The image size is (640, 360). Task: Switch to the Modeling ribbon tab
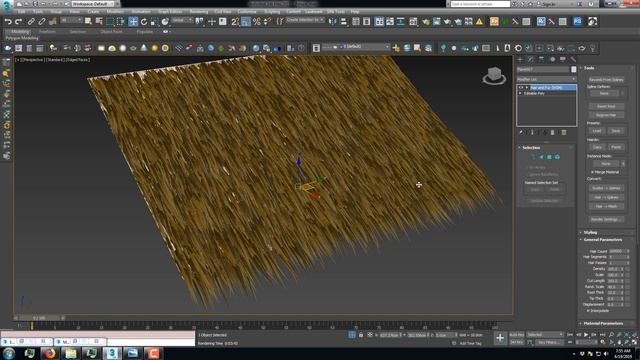[x=20, y=31]
